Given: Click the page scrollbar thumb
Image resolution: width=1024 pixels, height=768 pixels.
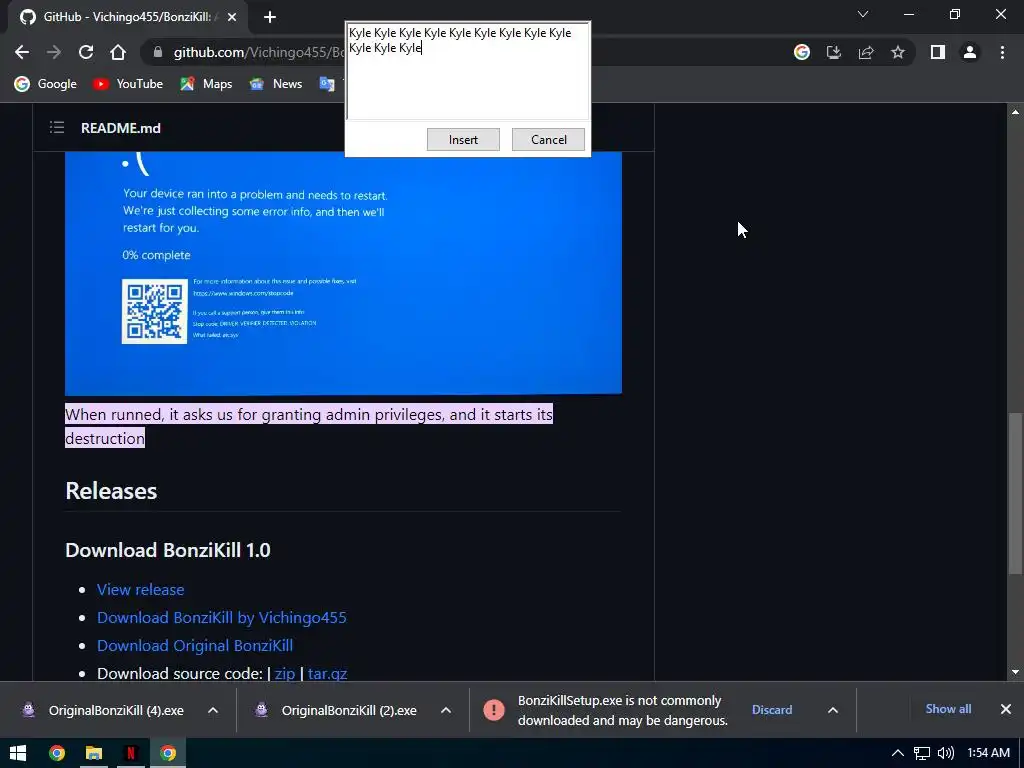Looking at the screenshot, I should coord(1015,493).
